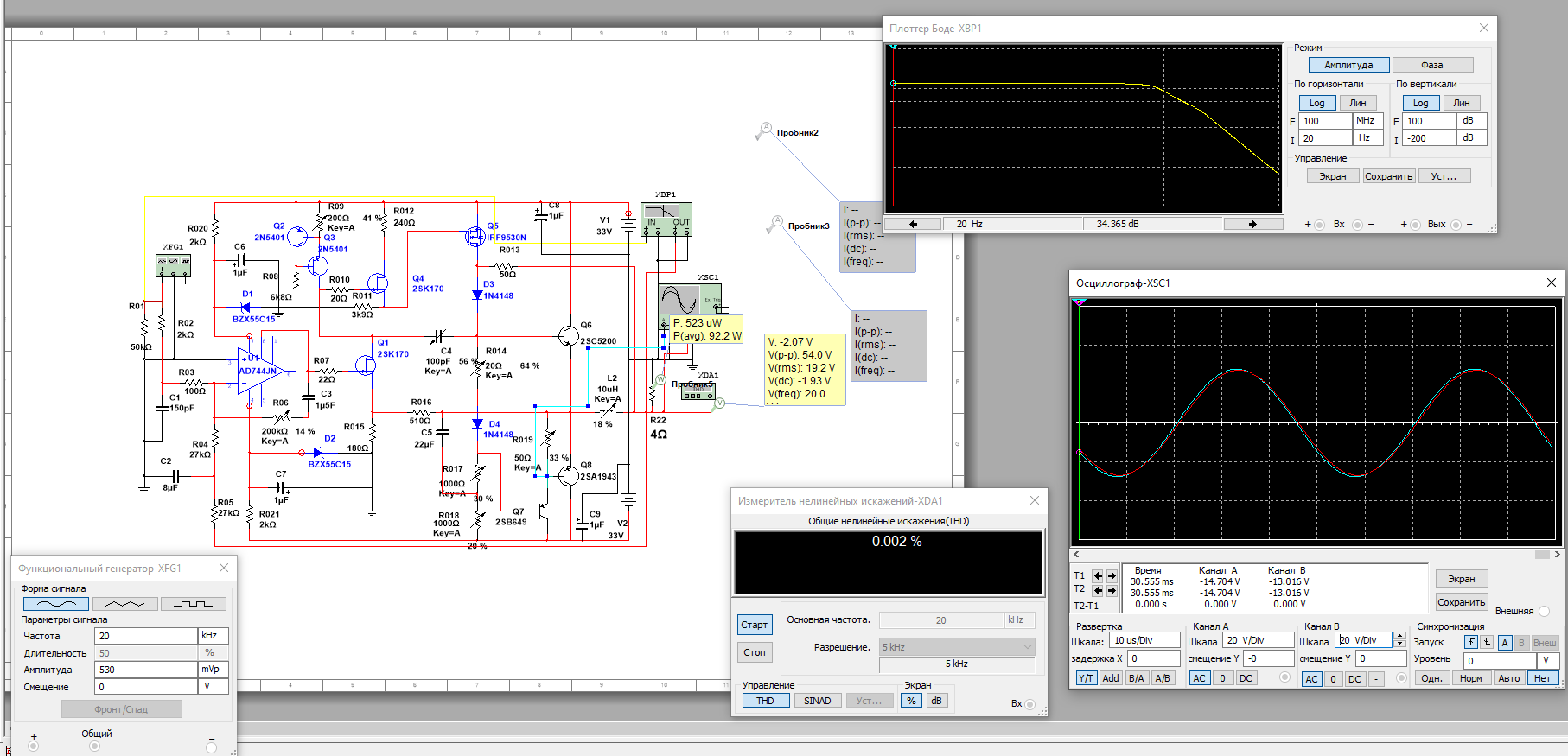The height and width of the screenshot is (756, 1568).
Task: Switch oscilloscope to B/A display mode
Action: click(1136, 678)
